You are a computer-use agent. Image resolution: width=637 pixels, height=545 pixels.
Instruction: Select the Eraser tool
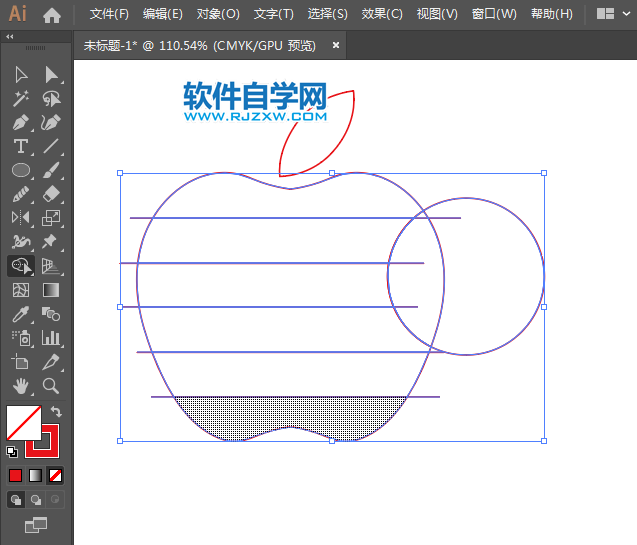tap(51, 194)
